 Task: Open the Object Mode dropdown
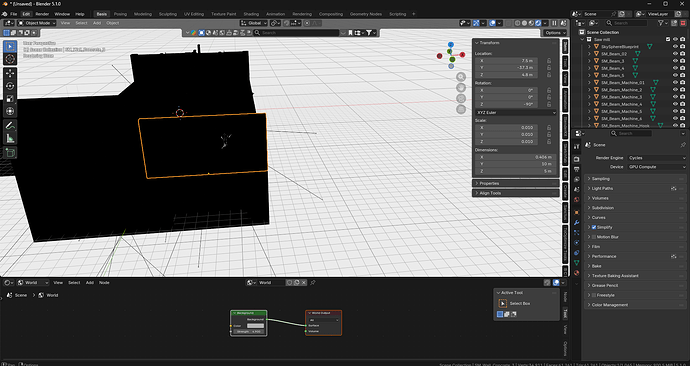coord(37,23)
